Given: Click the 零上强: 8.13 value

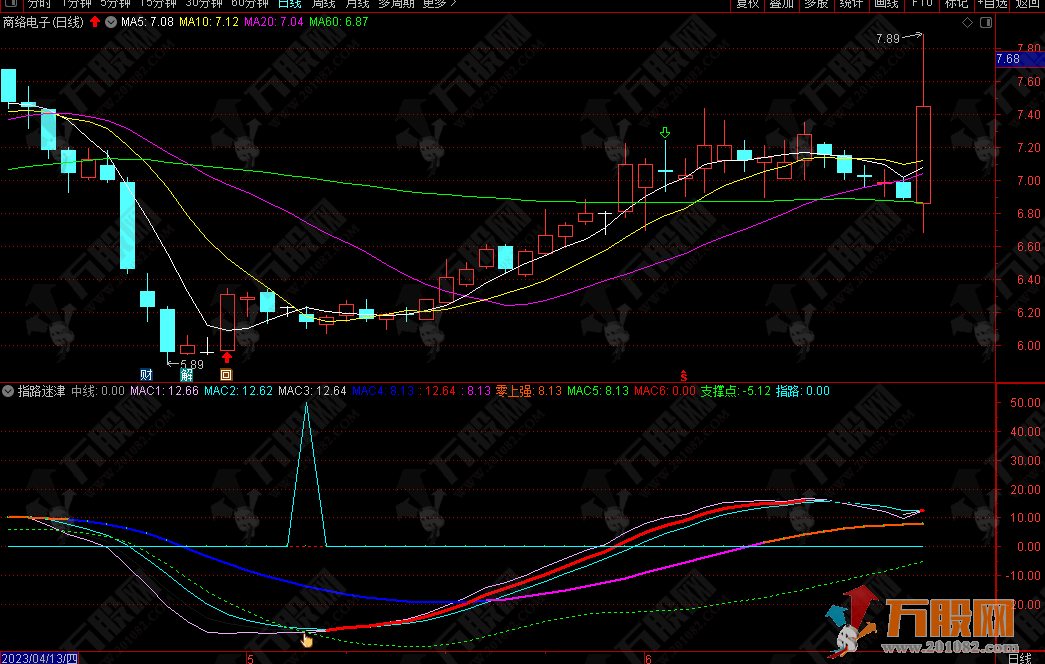Looking at the screenshot, I should point(528,391).
